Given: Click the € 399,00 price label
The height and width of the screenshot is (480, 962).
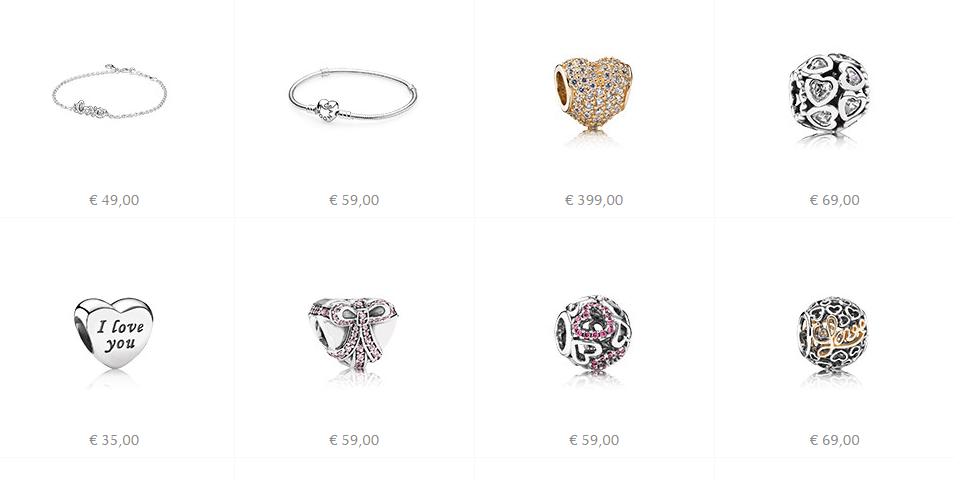Looking at the screenshot, I should pyautogui.click(x=594, y=200).
